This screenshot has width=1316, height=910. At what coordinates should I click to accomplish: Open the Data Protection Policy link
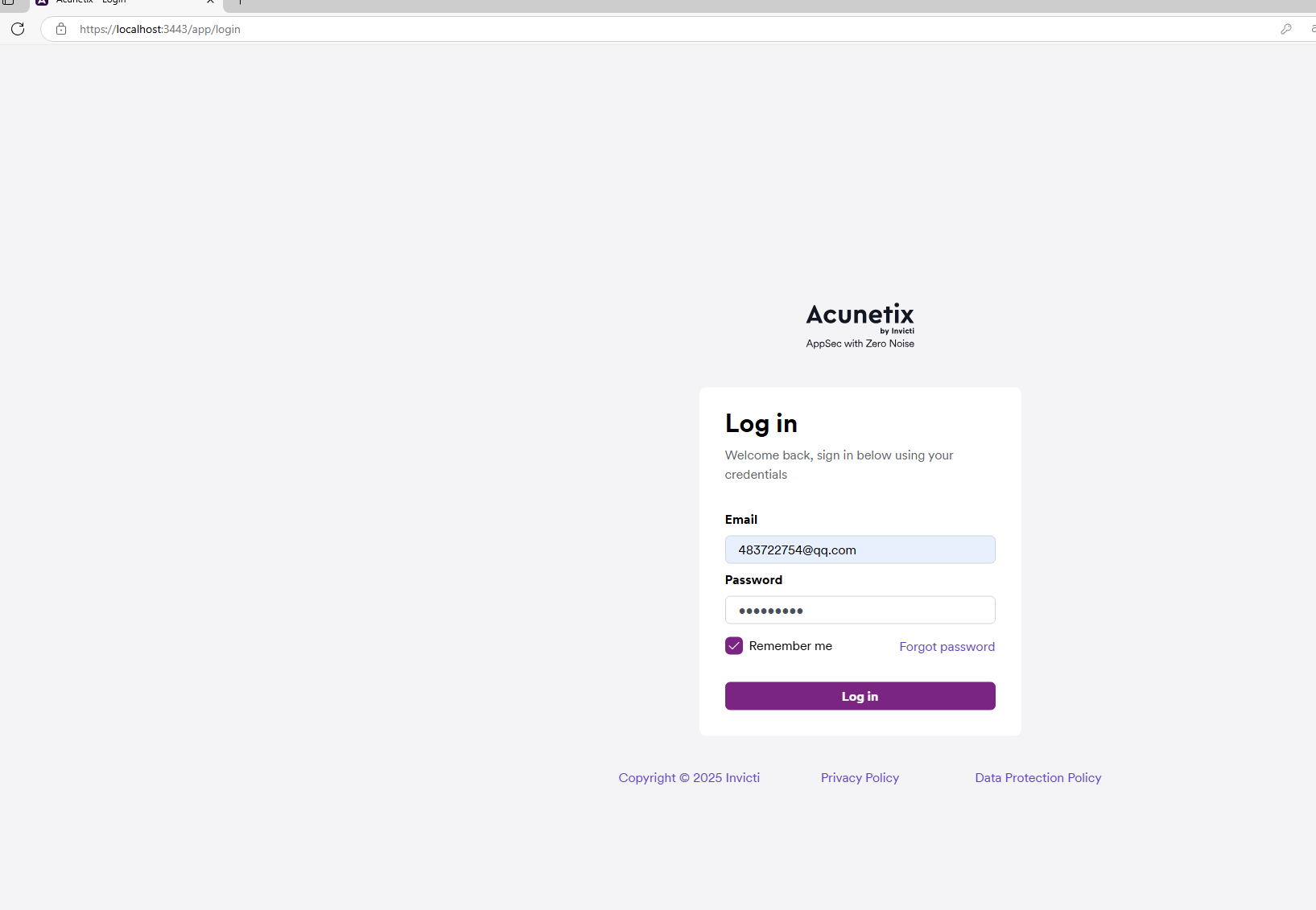click(1038, 778)
